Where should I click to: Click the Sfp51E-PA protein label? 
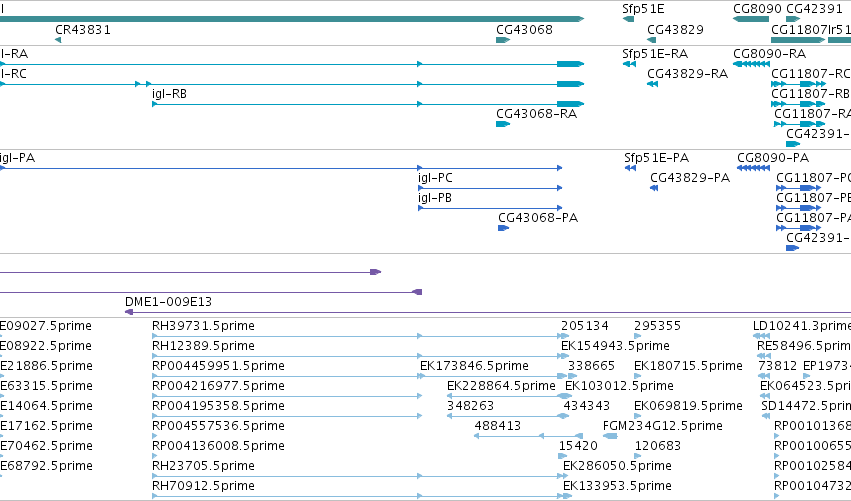[656, 158]
